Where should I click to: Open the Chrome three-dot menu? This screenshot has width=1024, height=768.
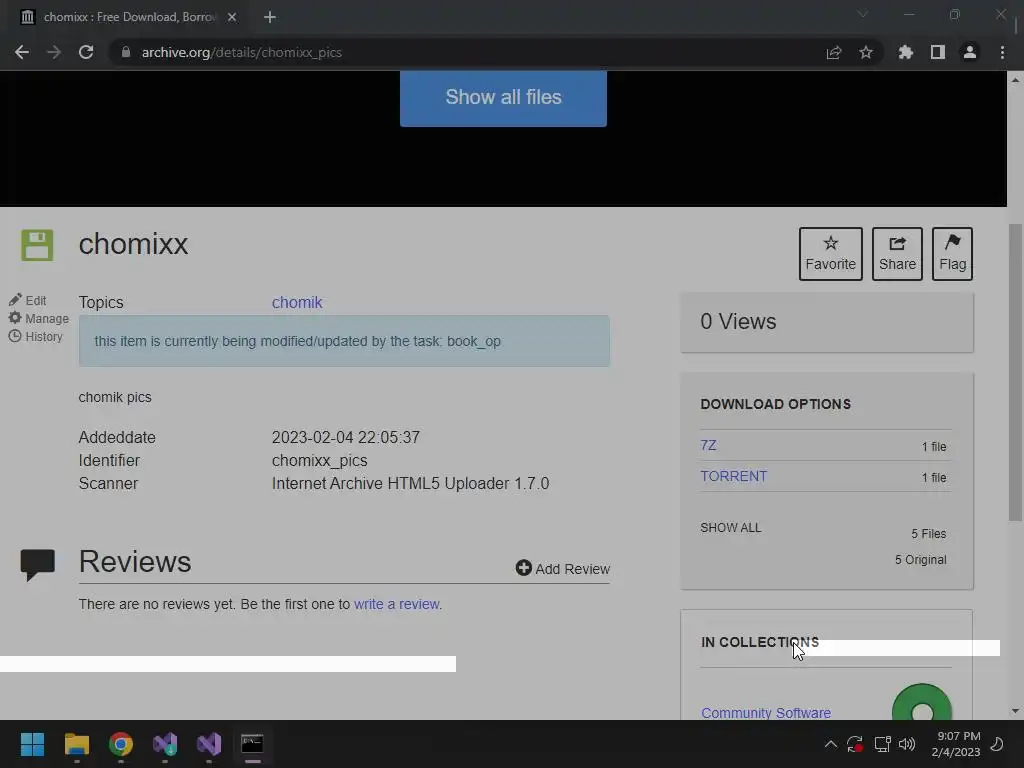[x=1002, y=52]
